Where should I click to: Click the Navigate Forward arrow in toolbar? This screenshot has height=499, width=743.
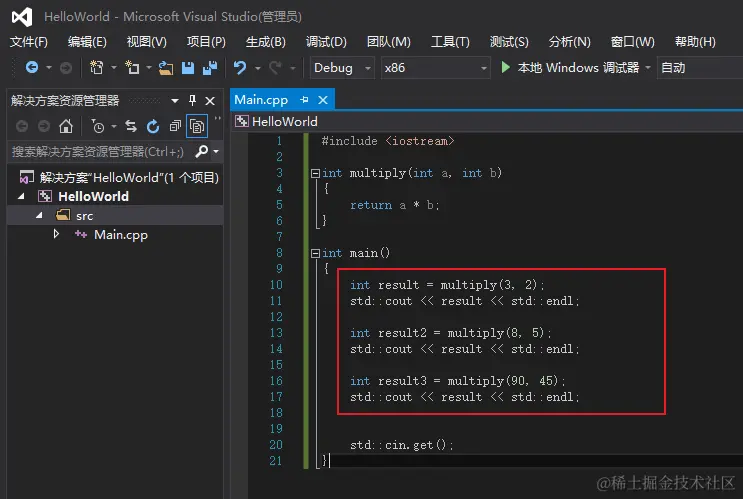click(66, 68)
